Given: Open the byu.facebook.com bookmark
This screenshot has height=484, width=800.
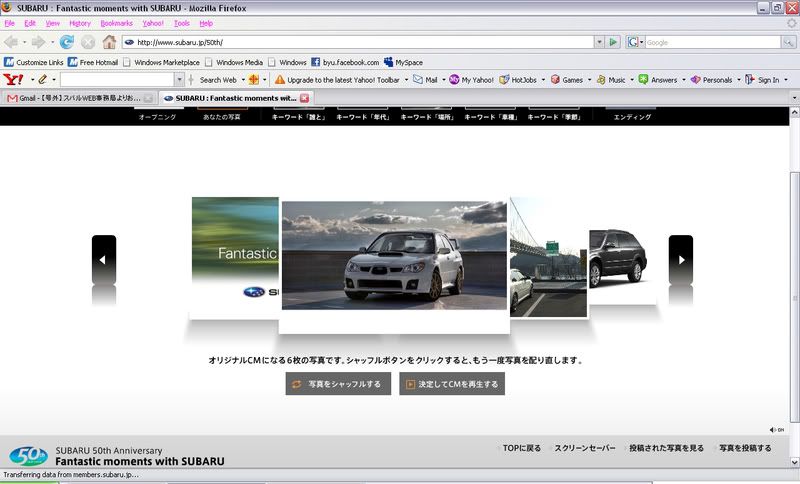Looking at the screenshot, I should [x=345, y=62].
